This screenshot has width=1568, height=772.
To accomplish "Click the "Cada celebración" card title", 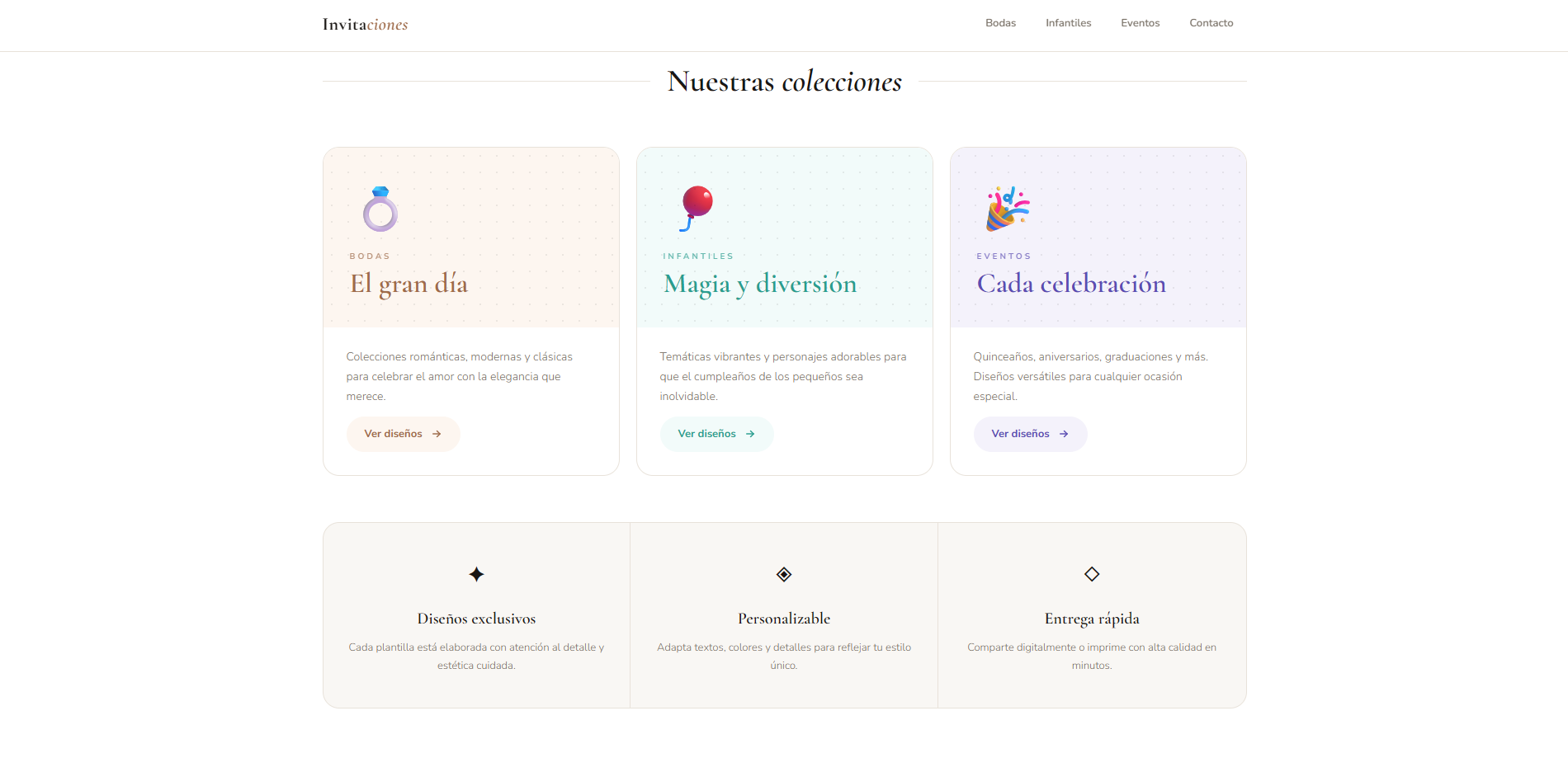I will (1071, 284).
